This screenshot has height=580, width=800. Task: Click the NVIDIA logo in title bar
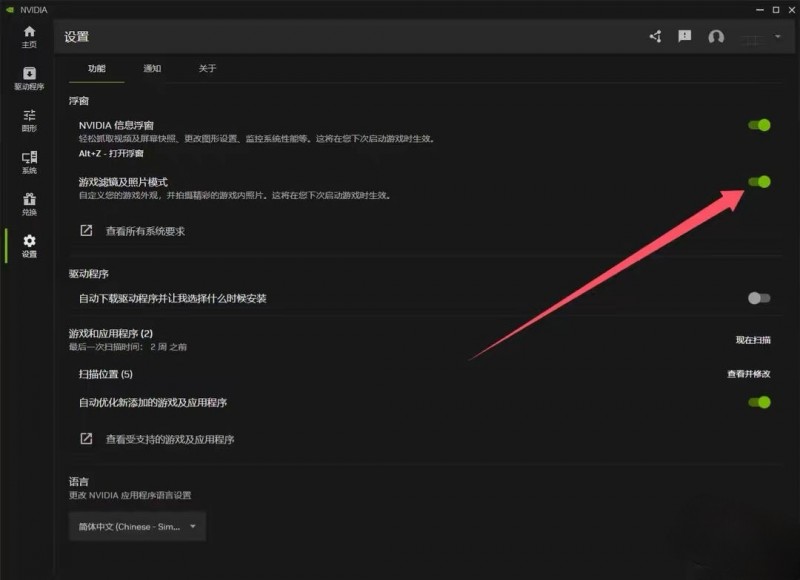tap(10, 10)
